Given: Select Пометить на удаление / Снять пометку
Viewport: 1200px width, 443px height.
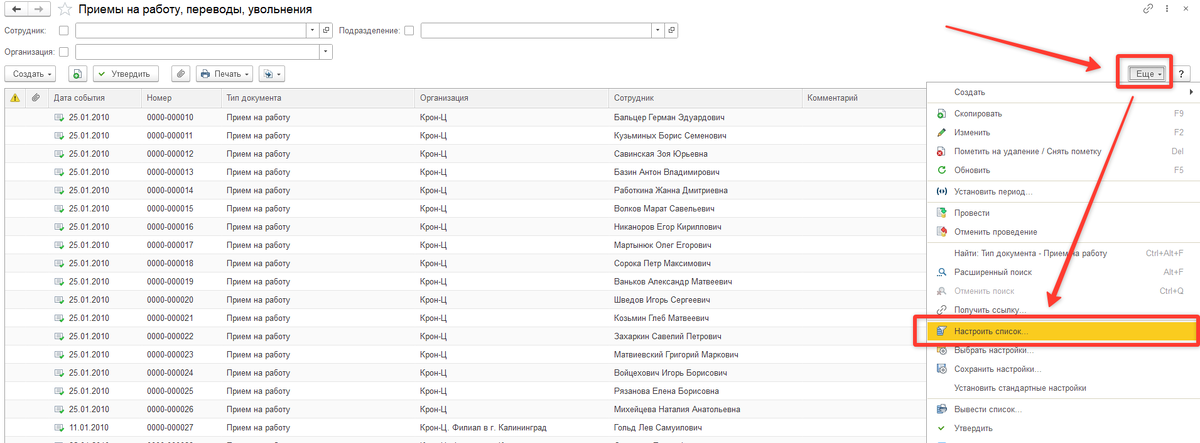Looking at the screenshot, I should coord(1063,151).
